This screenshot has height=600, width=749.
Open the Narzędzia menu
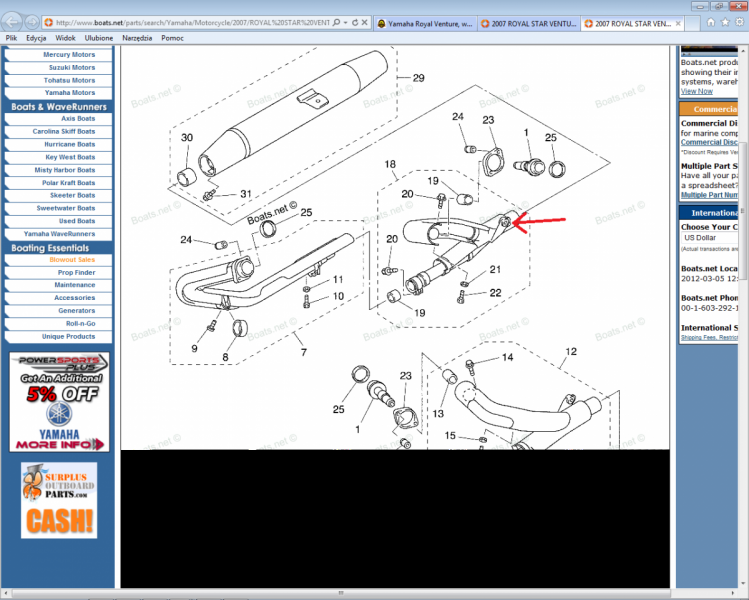pos(137,38)
